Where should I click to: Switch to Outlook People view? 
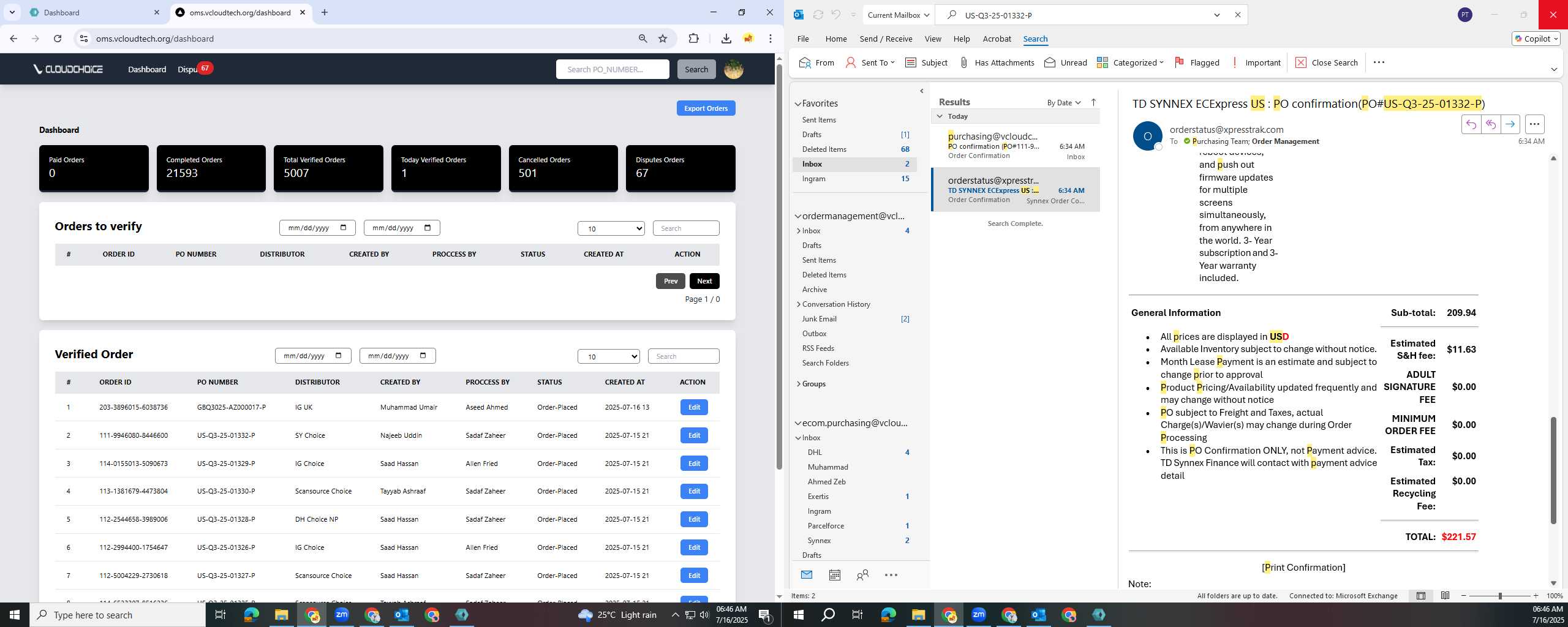point(862,575)
